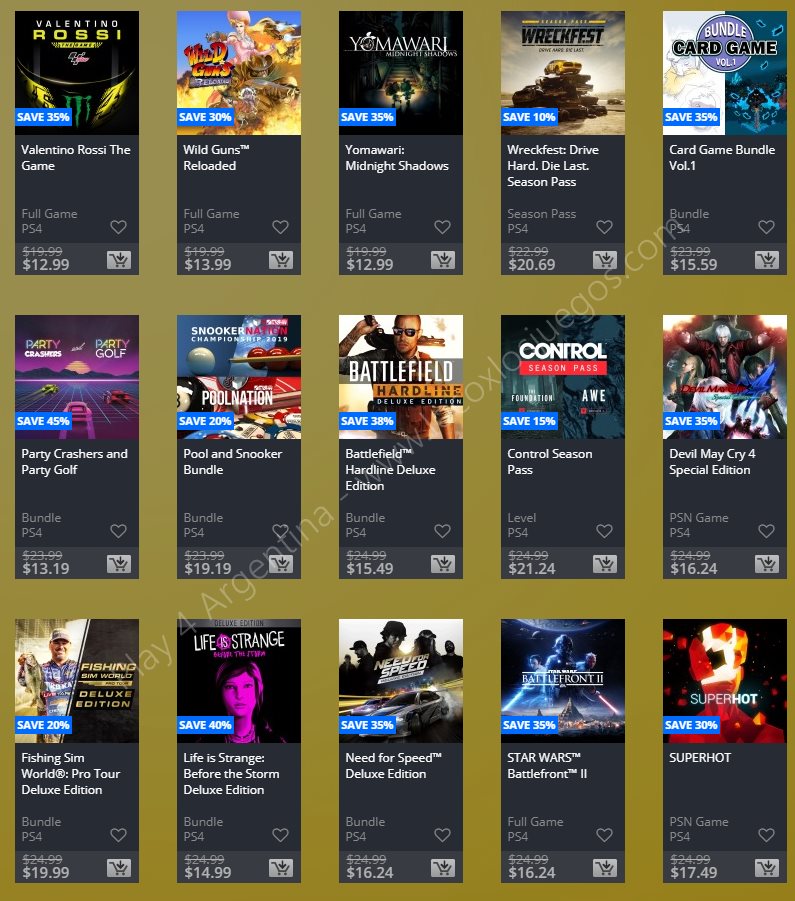Screen dimensions: 795x901
Task: Add Battlefield Hardline Deluxe Edition to cart
Action: click(x=443, y=564)
